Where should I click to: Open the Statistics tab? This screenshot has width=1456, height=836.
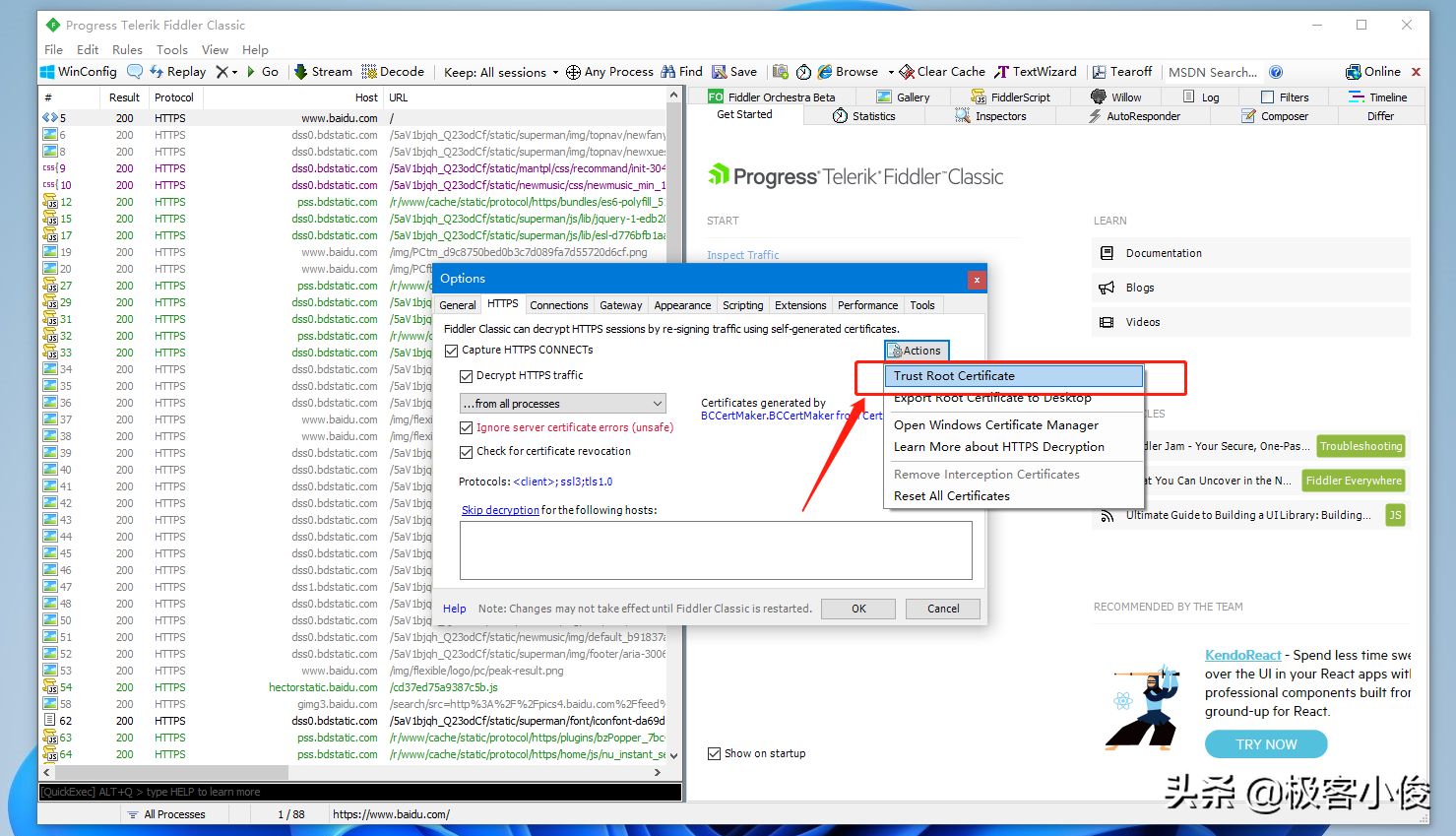(864, 116)
